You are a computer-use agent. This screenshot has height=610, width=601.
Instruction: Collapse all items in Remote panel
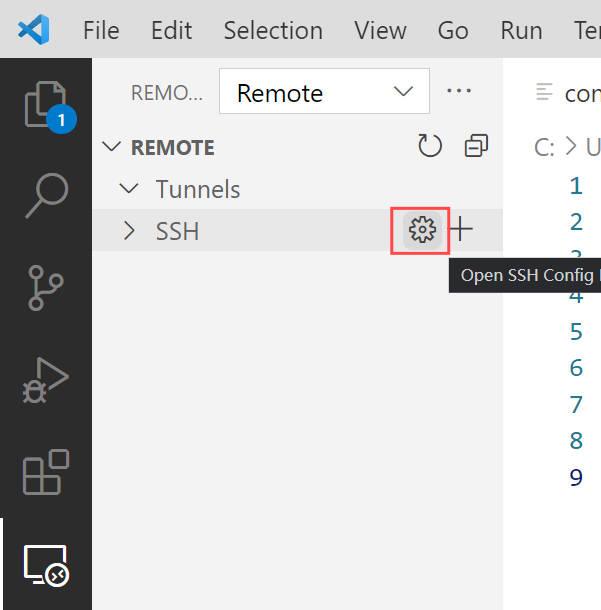pyautogui.click(x=476, y=147)
